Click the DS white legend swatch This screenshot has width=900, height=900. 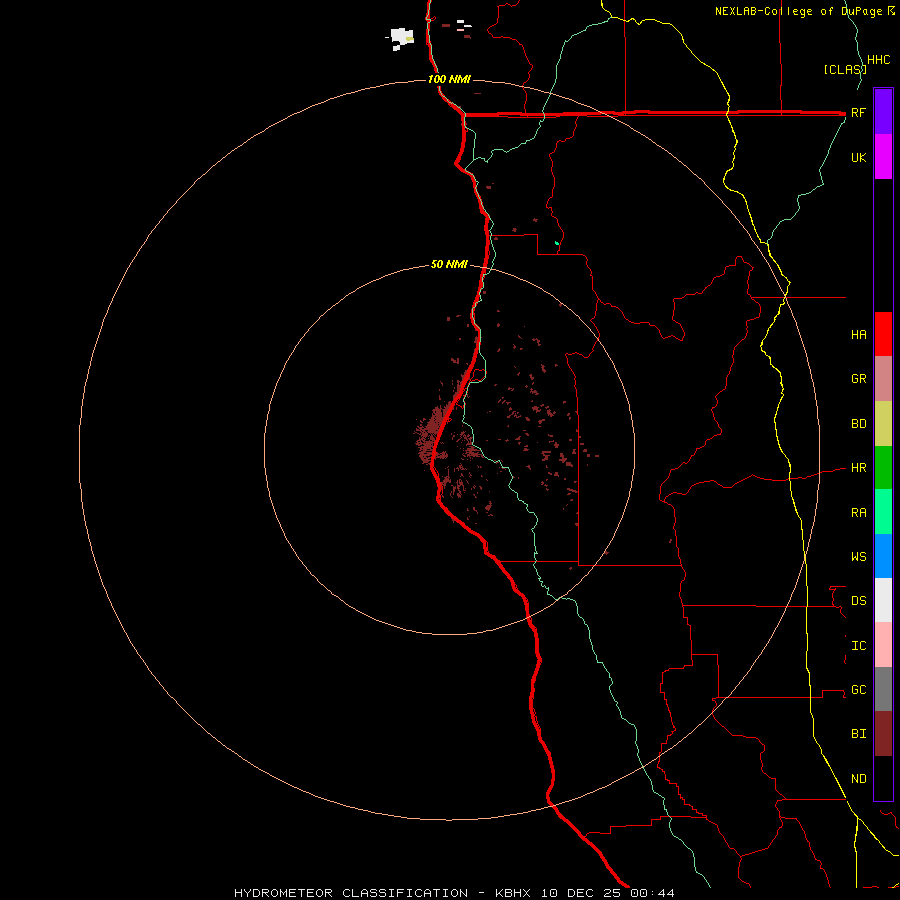tap(883, 600)
